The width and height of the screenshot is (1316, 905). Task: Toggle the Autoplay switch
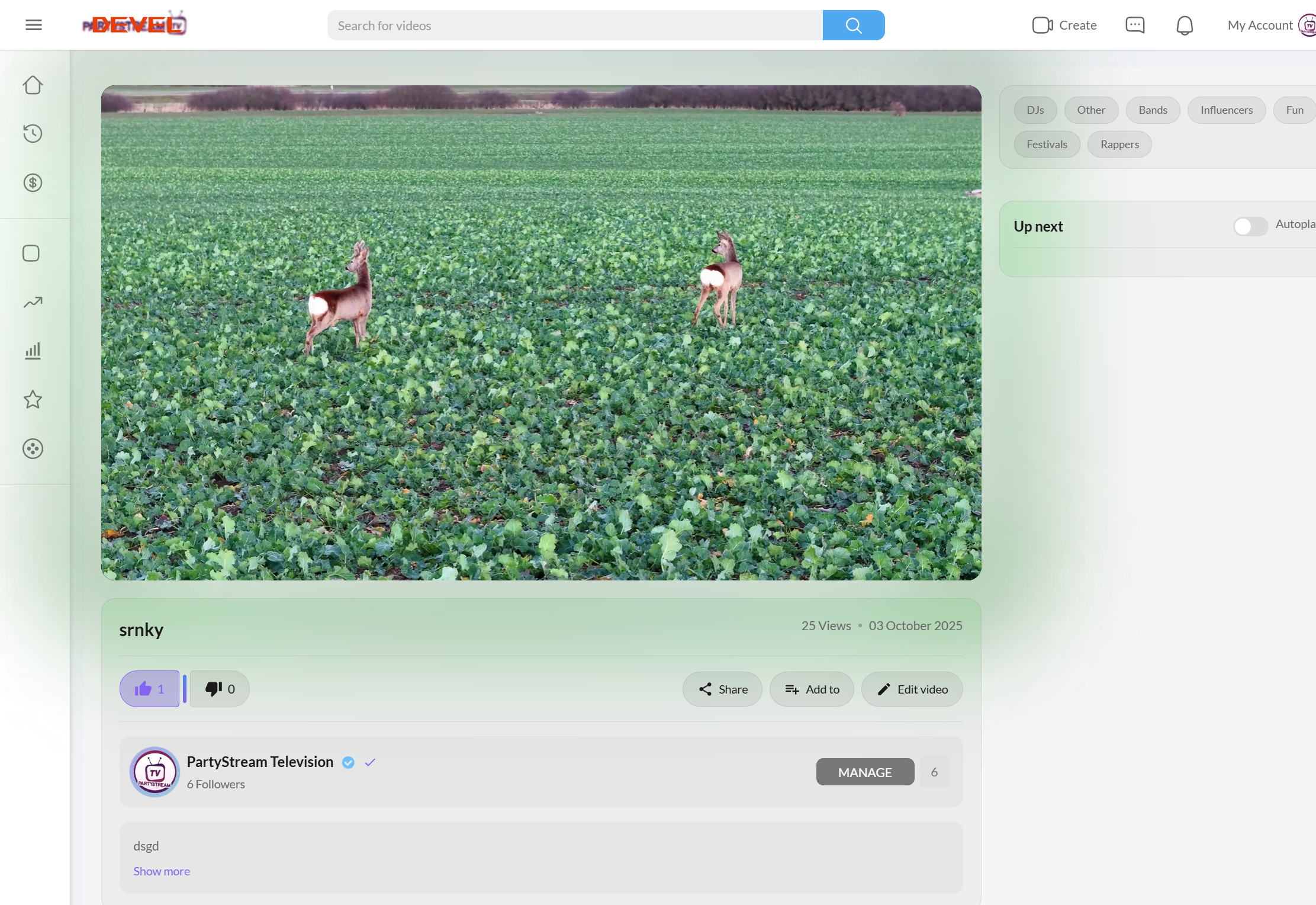coord(1250,226)
